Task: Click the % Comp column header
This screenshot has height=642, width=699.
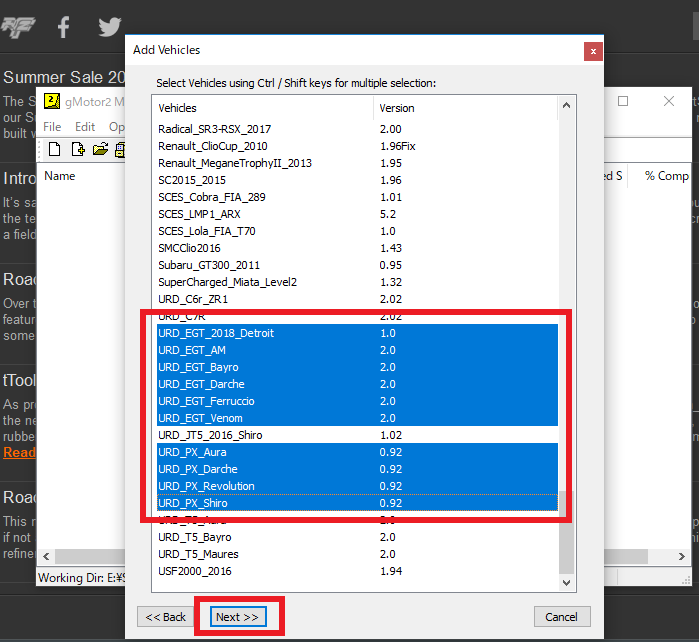Action: pyautogui.click(x=665, y=176)
